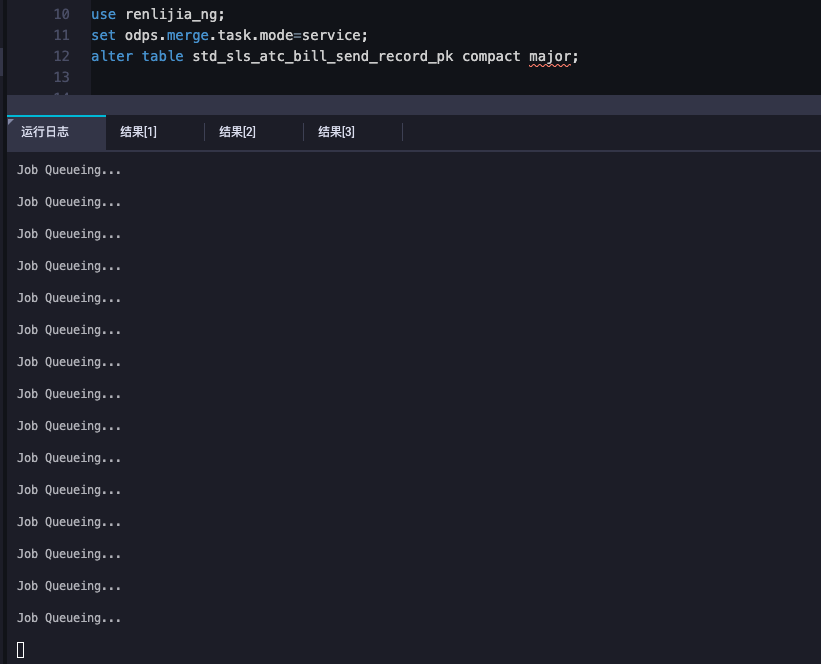Image resolution: width=821 pixels, height=664 pixels.
Task: Click line number 13 in gutter
Action: (x=61, y=77)
